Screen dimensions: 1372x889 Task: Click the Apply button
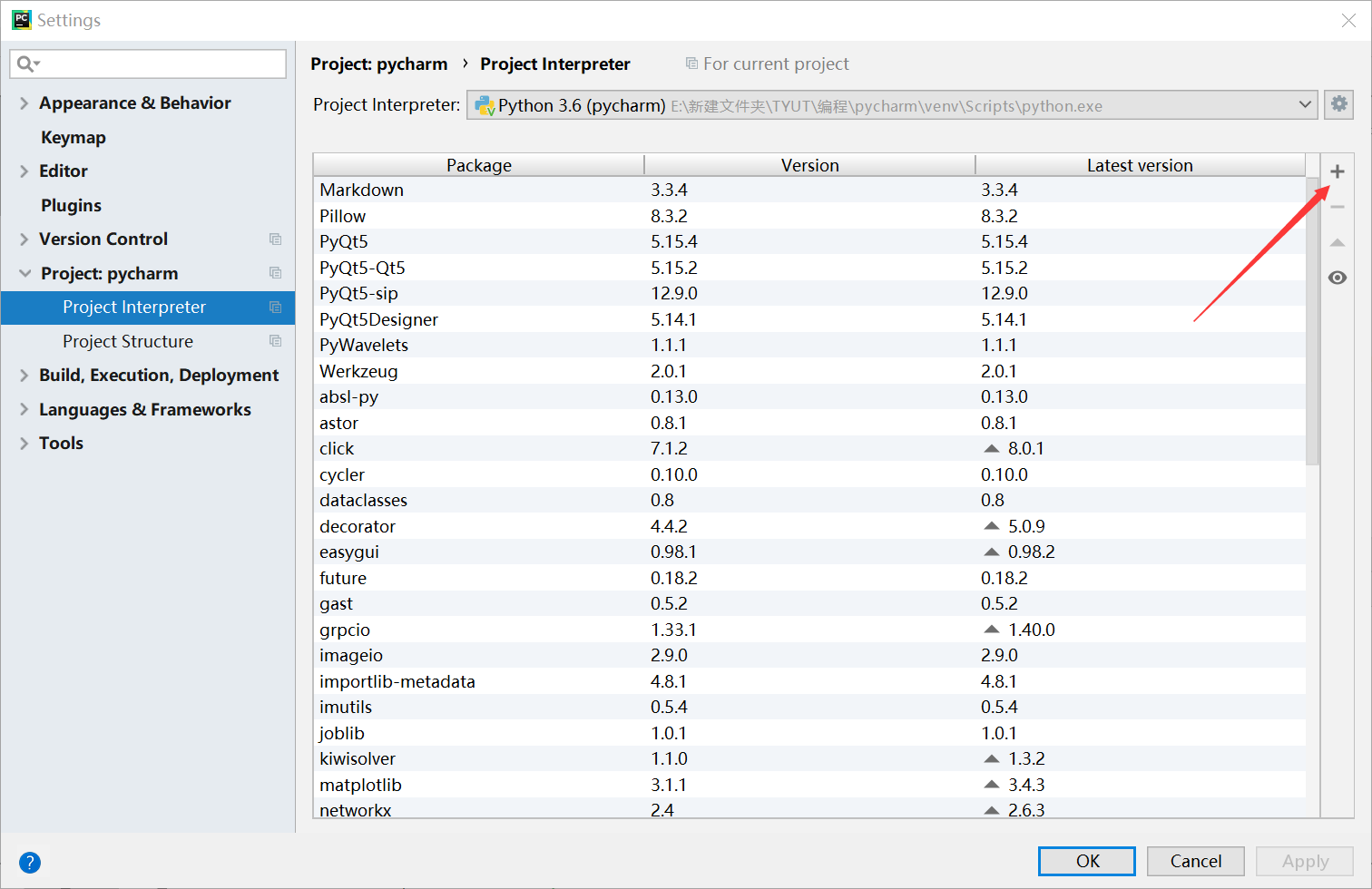coord(1305,861)
